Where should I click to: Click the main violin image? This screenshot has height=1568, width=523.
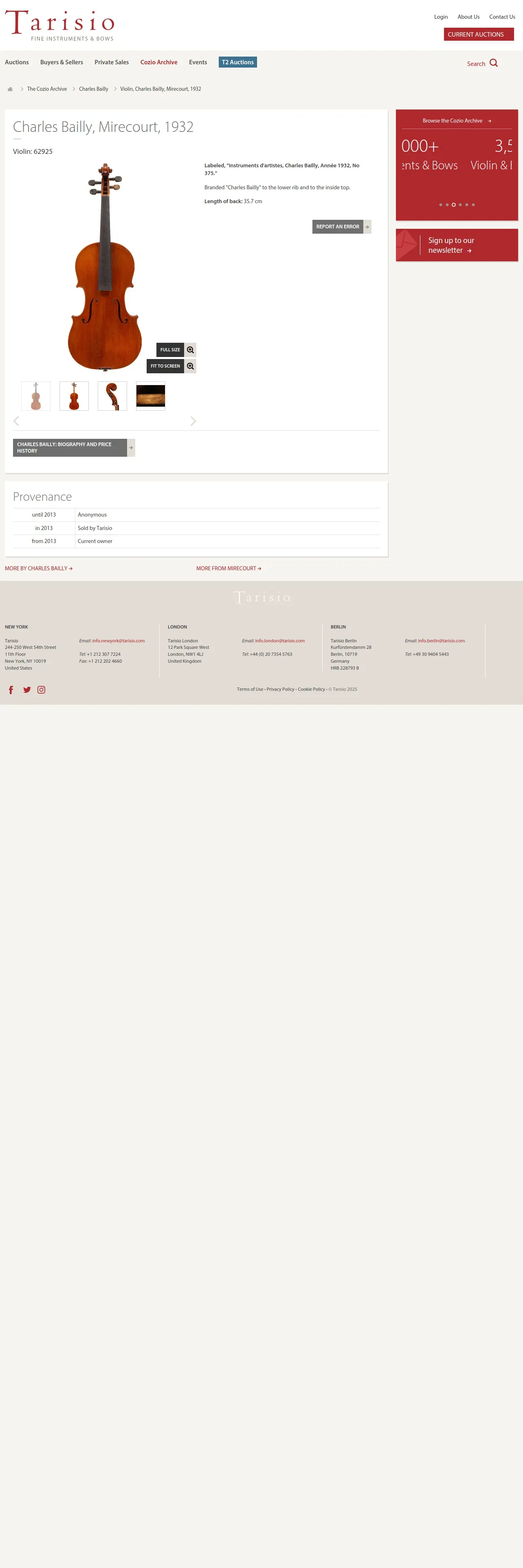click(x=105, y=267)
